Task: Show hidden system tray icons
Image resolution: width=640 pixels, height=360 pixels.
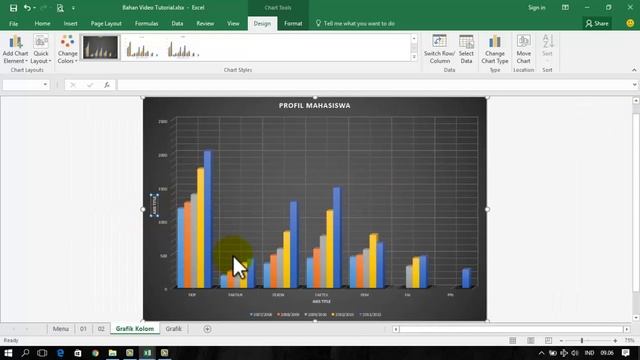Action: [x=541, y=353]
